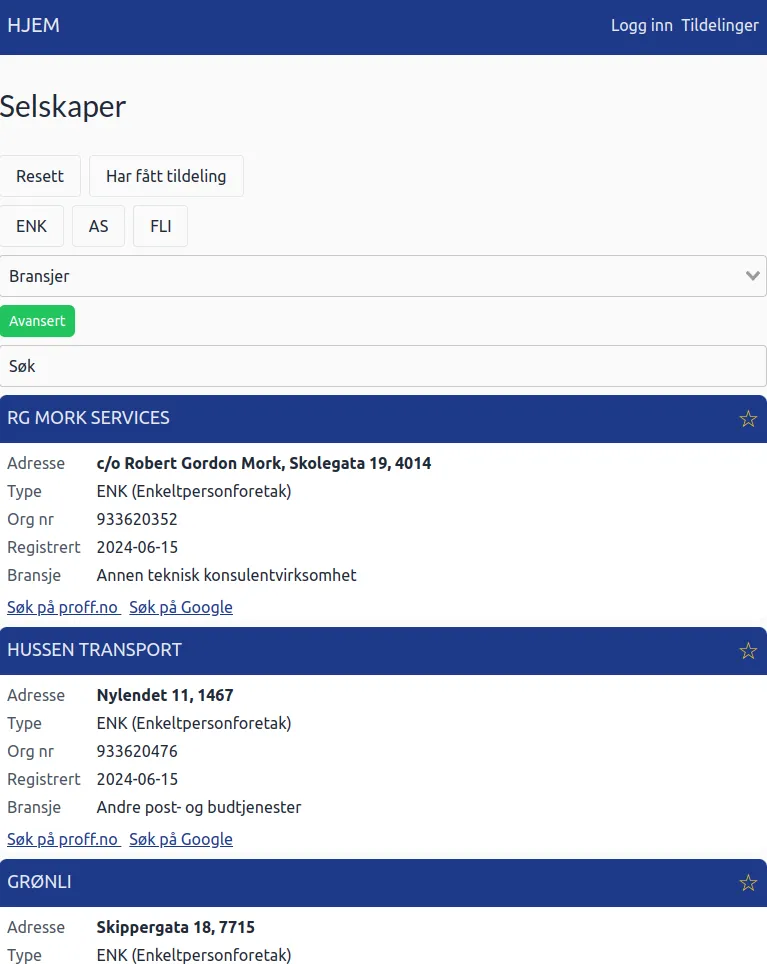Expand the Avansert search options
This screenshot has width=767, height=964.
tap(37, 321)
